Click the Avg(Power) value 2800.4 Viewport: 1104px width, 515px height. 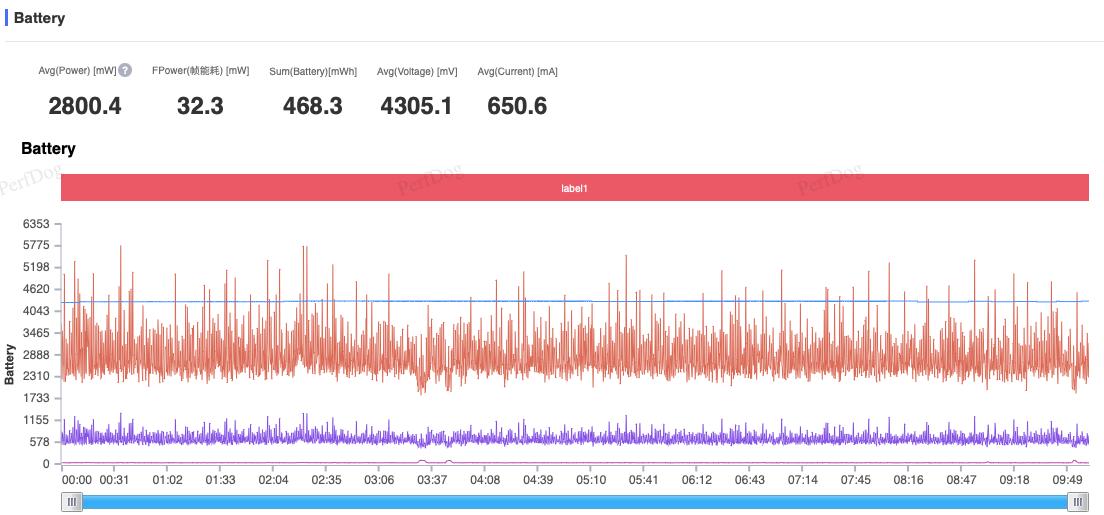[x=85, y=106]
